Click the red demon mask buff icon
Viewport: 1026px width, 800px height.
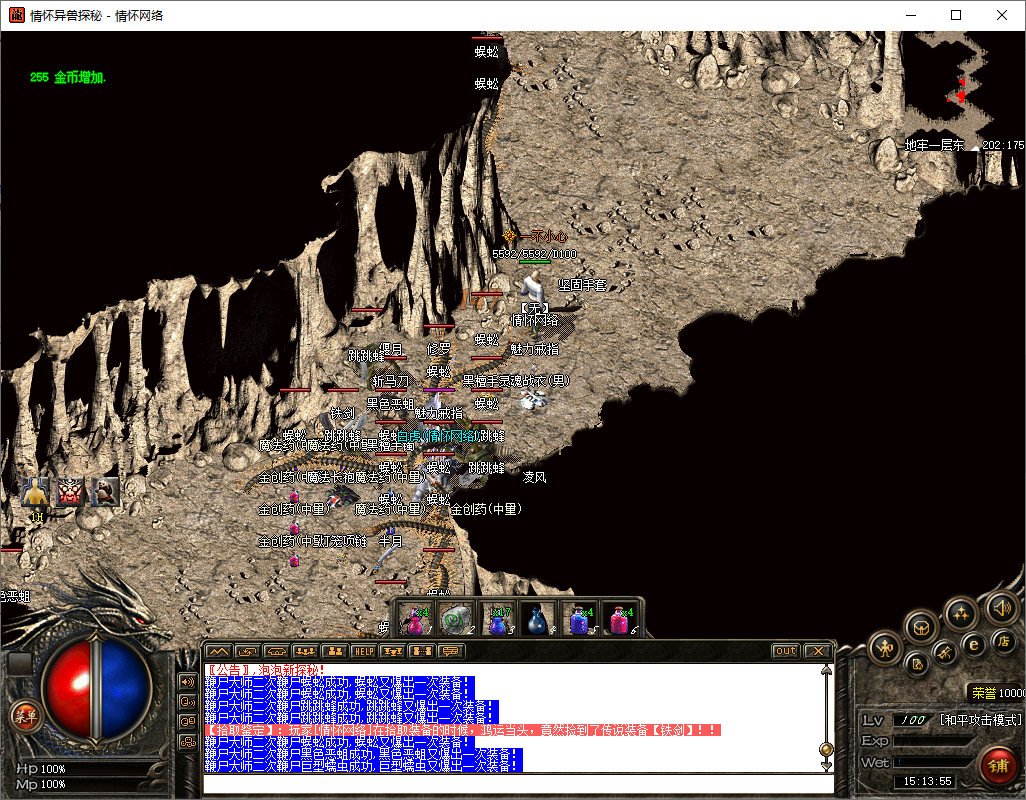point(71,493)
